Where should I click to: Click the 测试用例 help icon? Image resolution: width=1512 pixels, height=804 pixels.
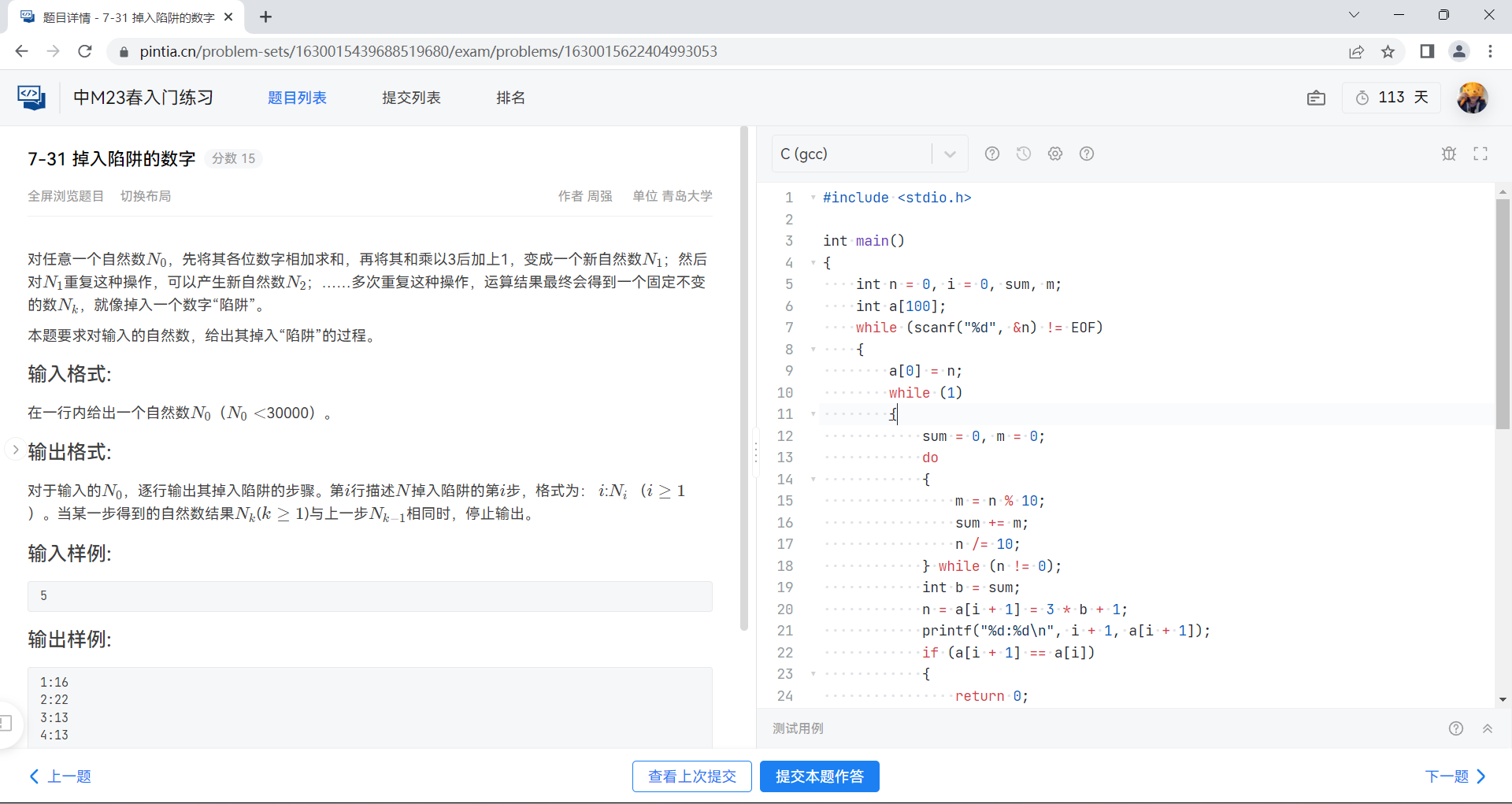(1456, 728)
